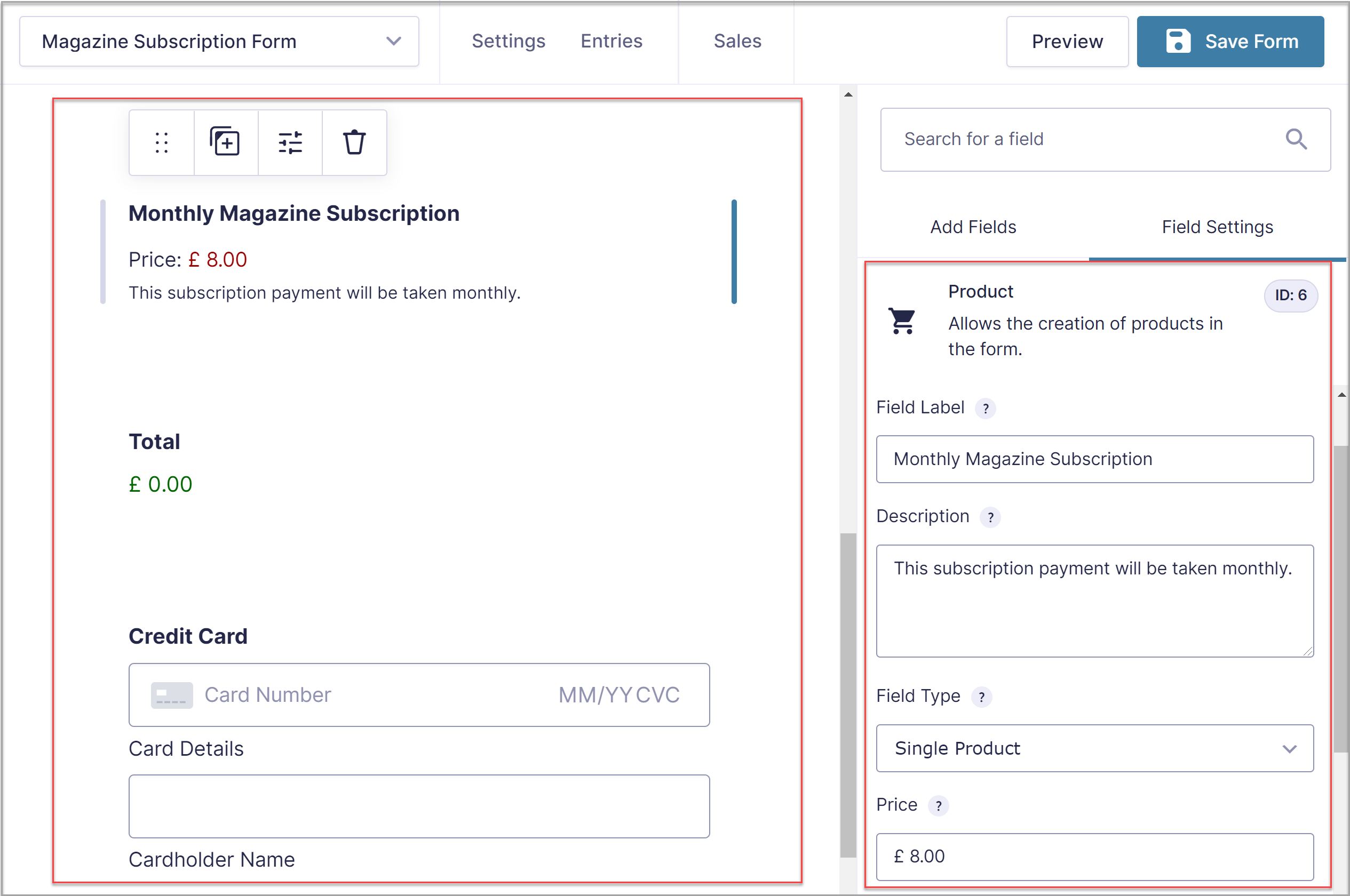Grab the drag handle on the product field
1350x896 pixels.
click(162, 142)
